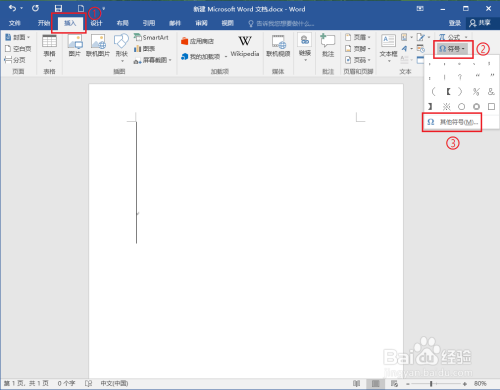Switch to the View (视图) tab
Viewport: 500px width, 390px height.
(228, 23)
